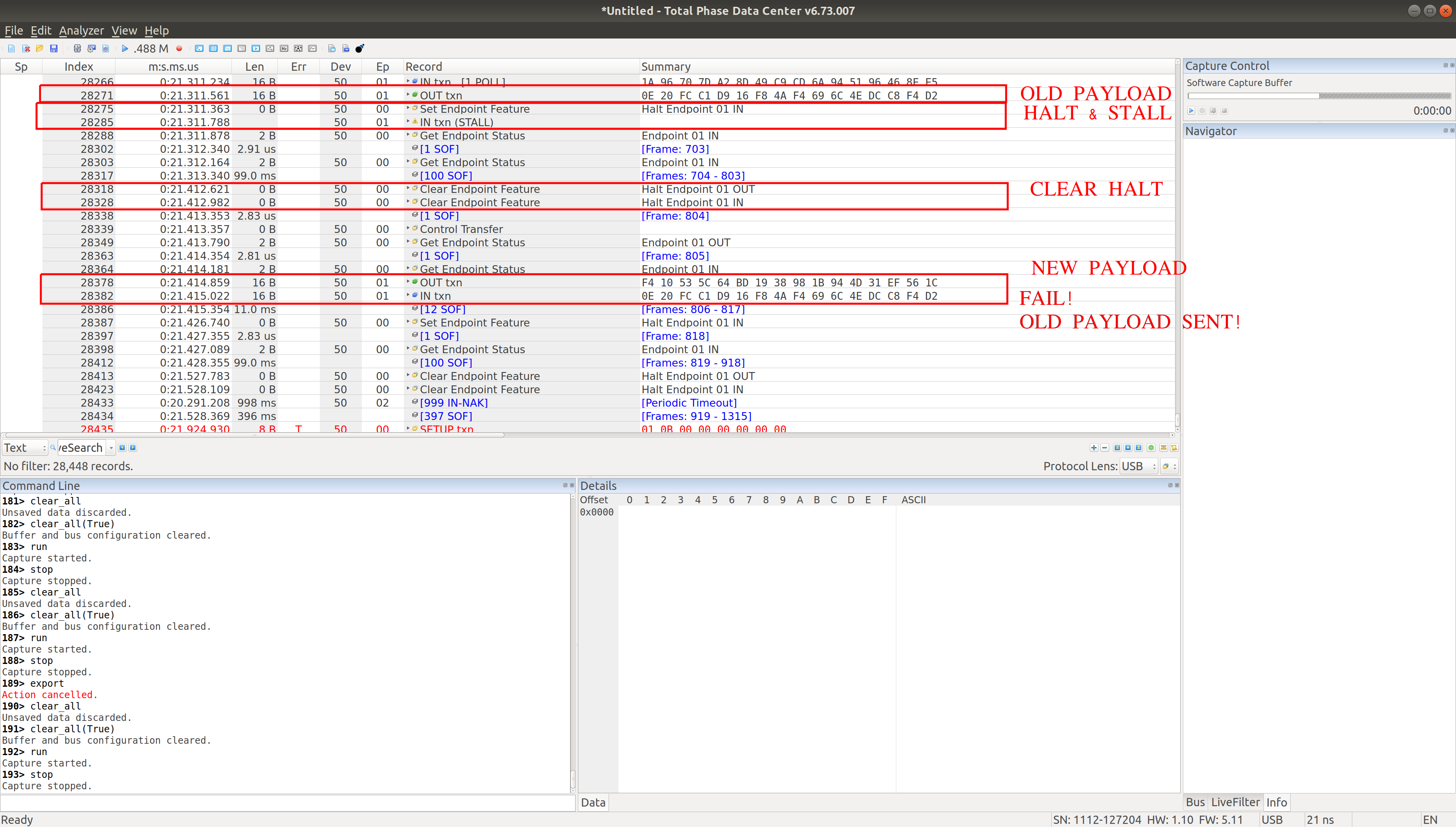Click the [Frames: 704 - 803] summary link
This screenshot has height=827, width=1456.
tap(693, 176)
